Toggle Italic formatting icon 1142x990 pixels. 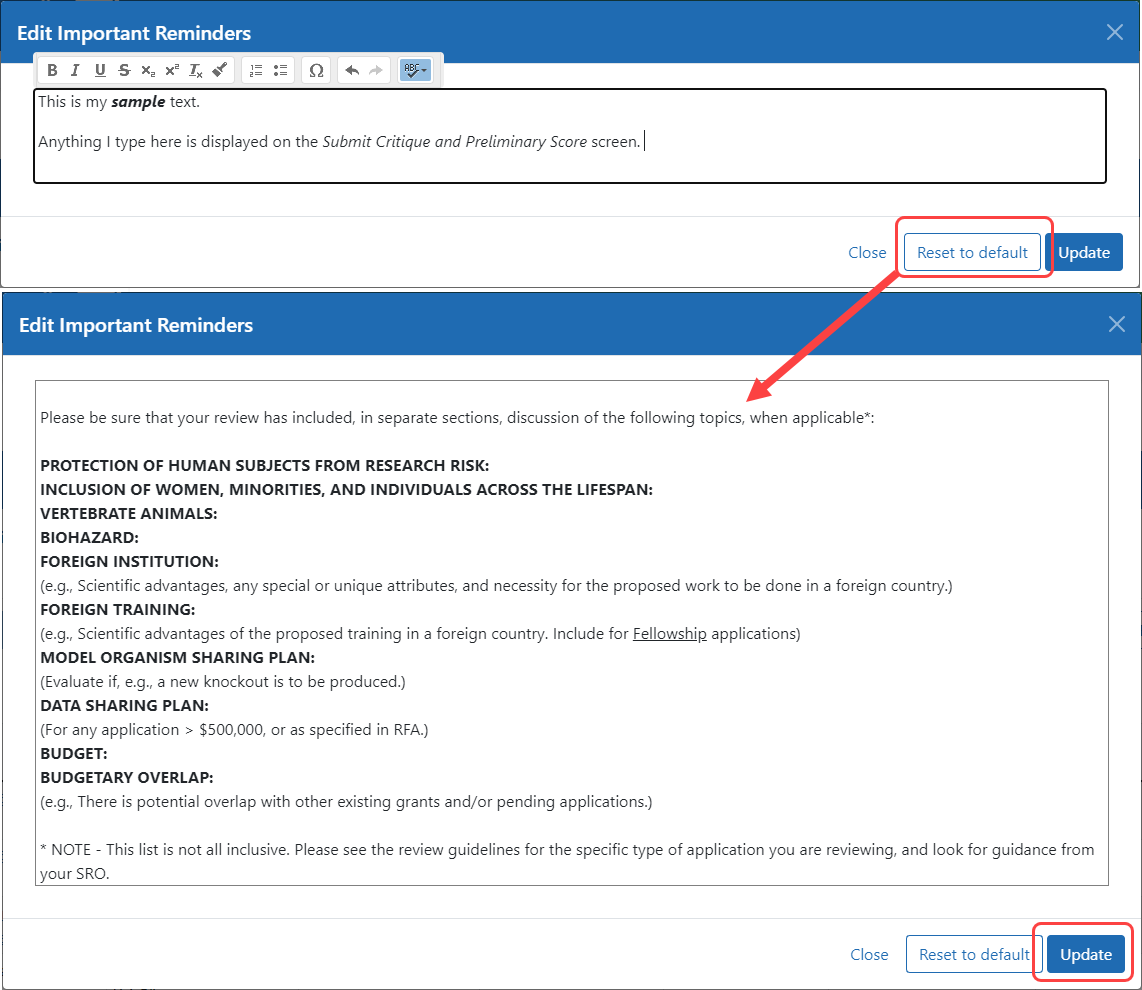point(75,70)
